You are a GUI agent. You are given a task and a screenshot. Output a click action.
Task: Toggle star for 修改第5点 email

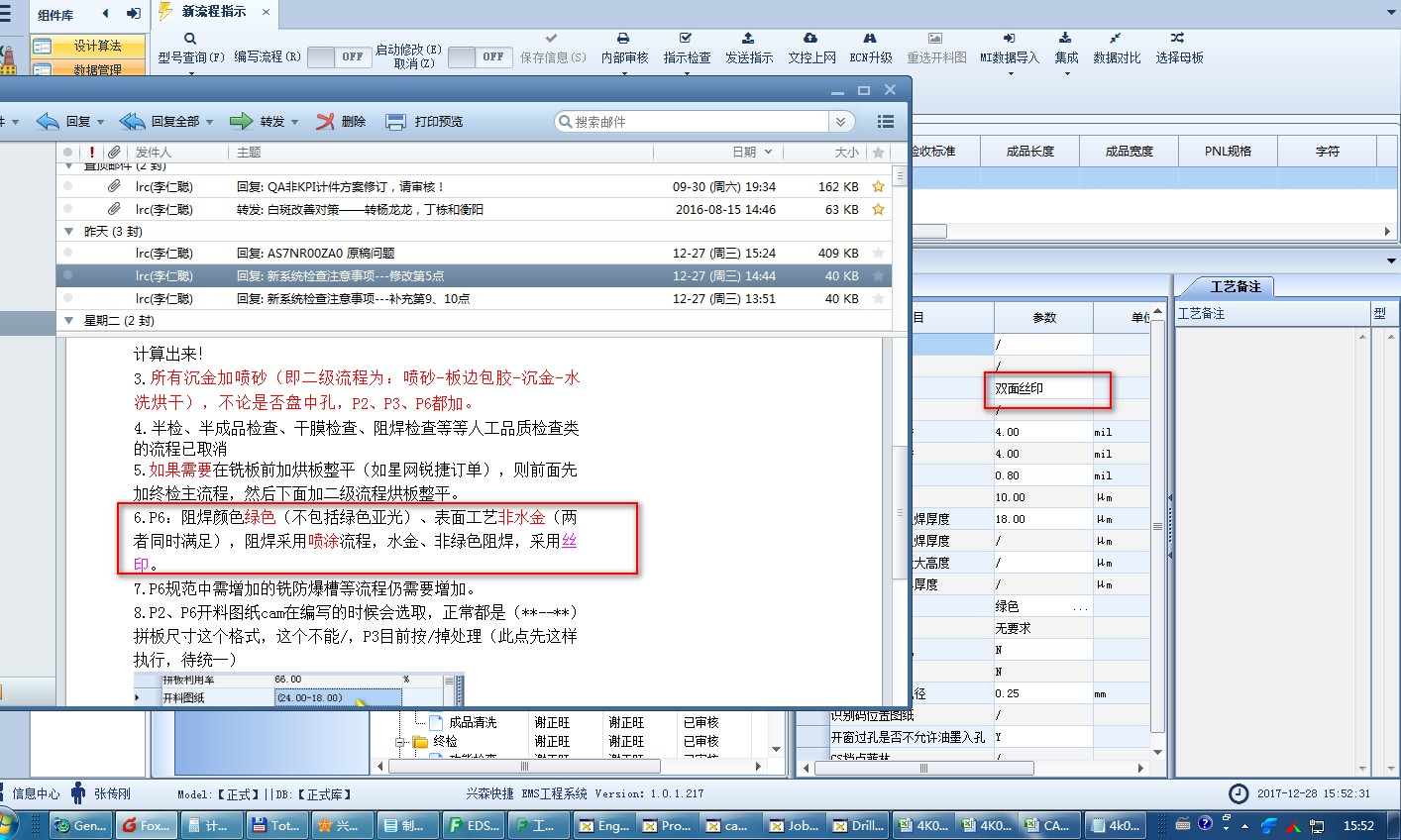pos(878,275)
